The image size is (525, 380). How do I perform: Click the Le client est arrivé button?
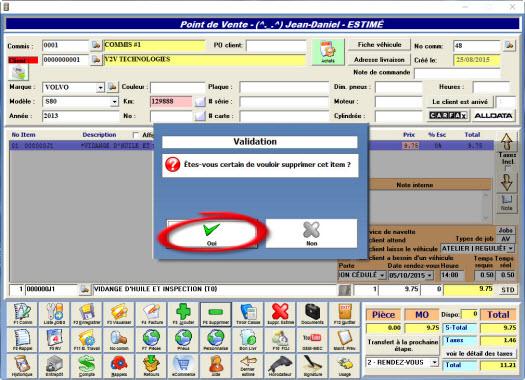[x=460, y=101]
